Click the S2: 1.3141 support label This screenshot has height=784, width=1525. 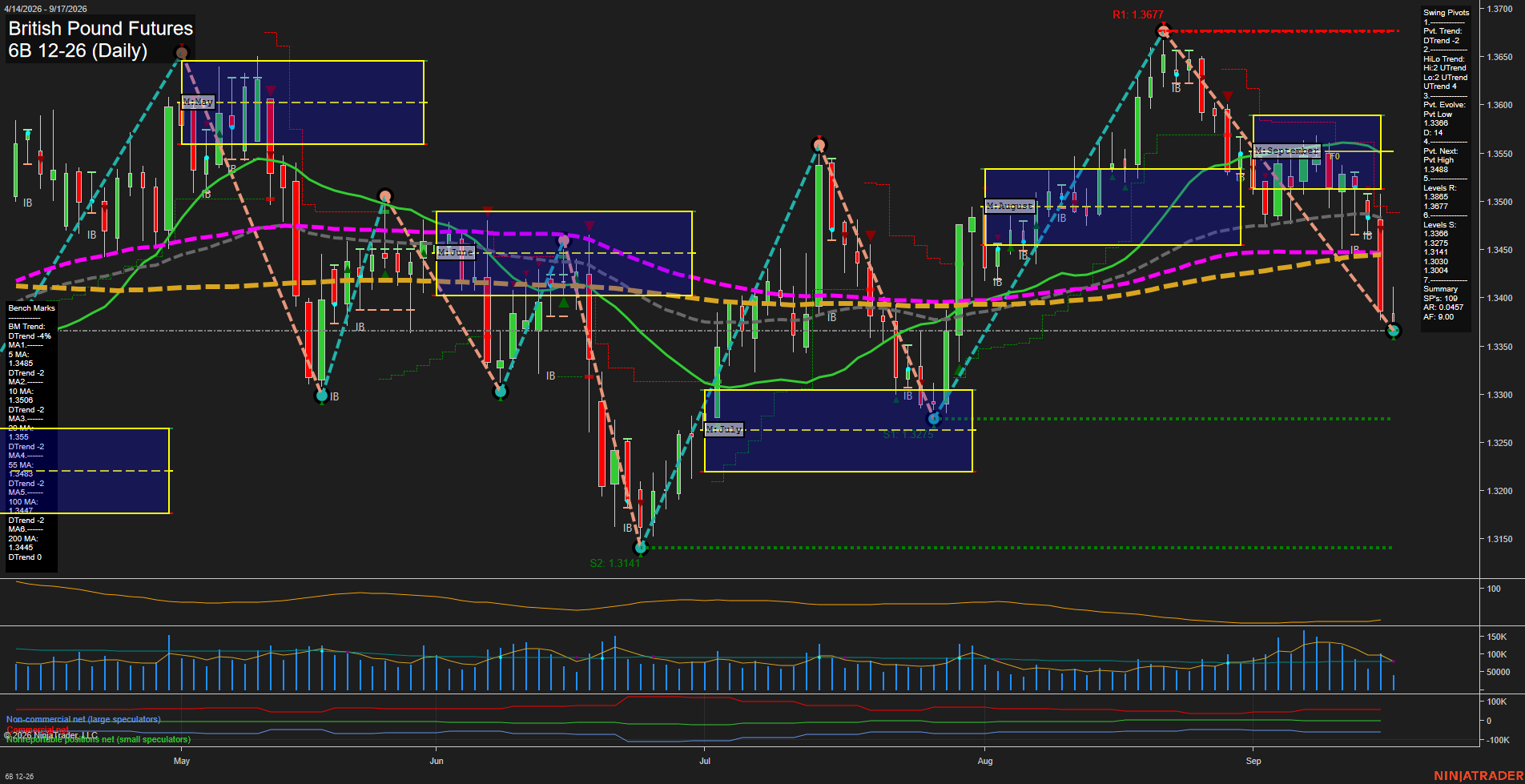(615, 563)
